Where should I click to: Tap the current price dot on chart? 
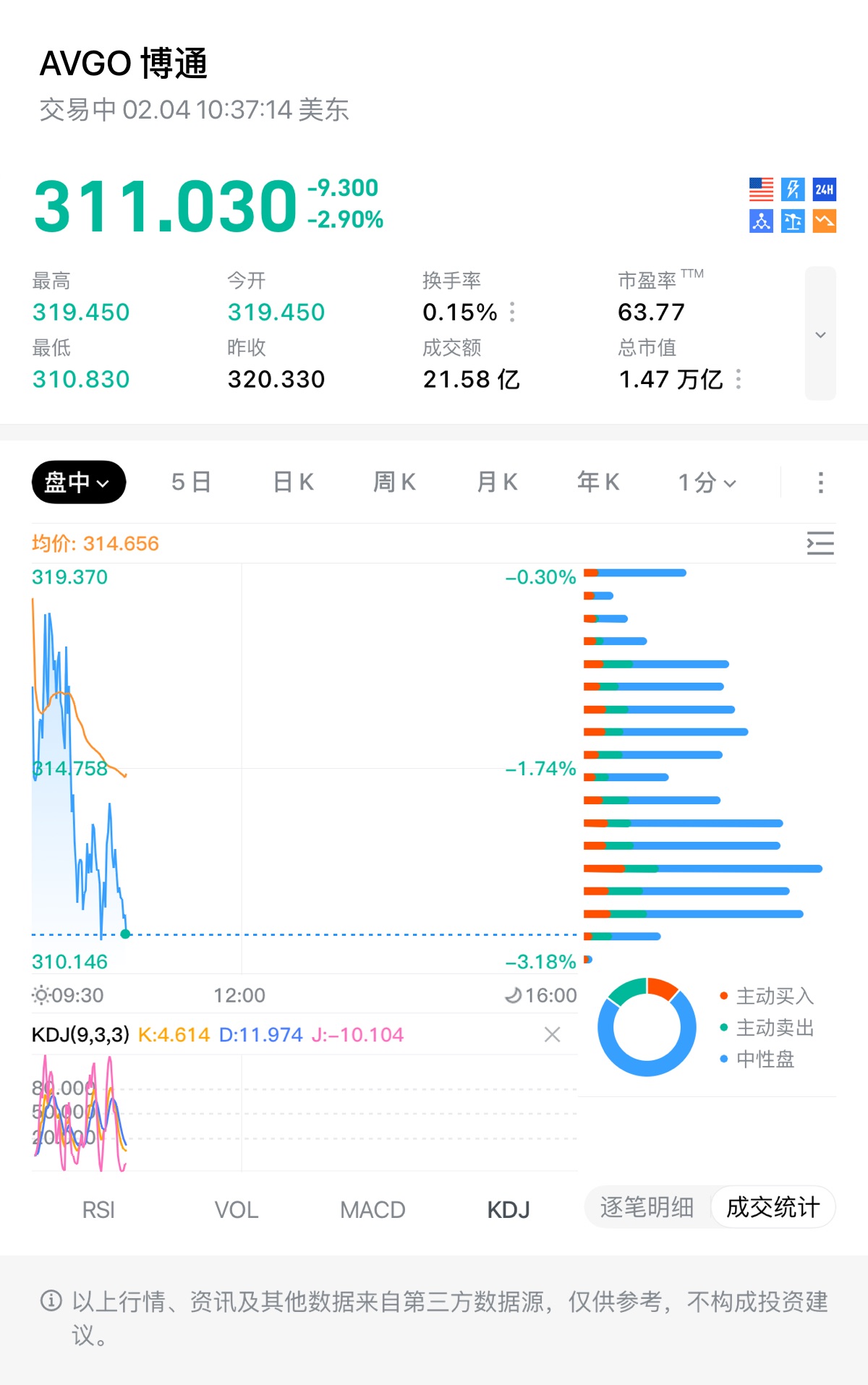(x=125, y=934)
